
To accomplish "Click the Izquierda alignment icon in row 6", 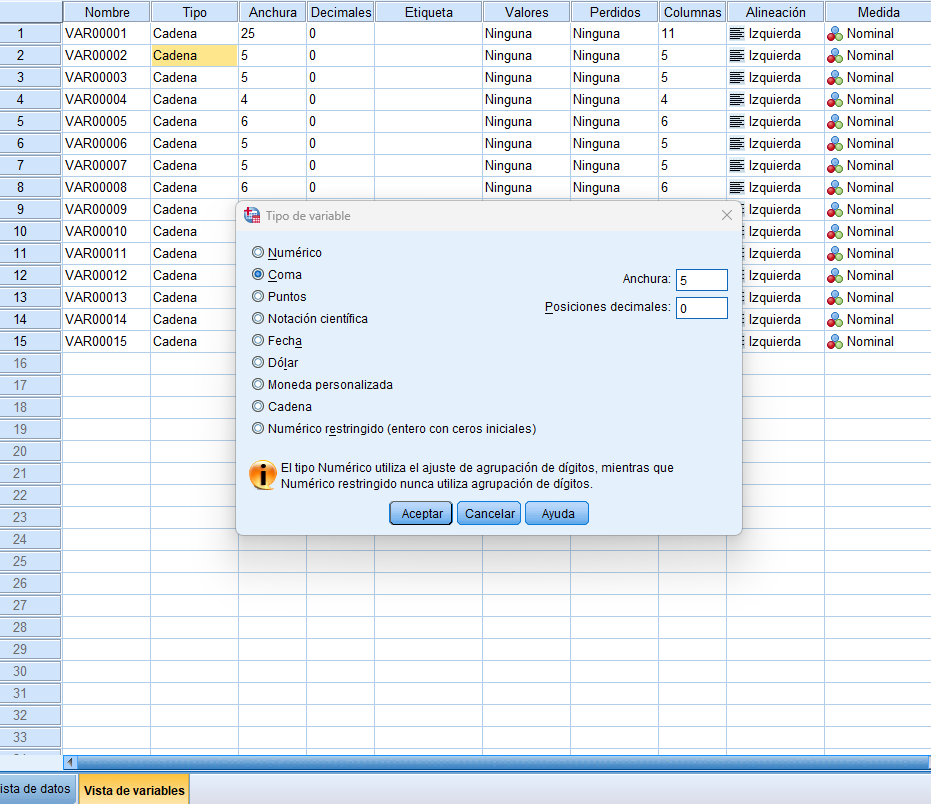I will coord(737,144).
